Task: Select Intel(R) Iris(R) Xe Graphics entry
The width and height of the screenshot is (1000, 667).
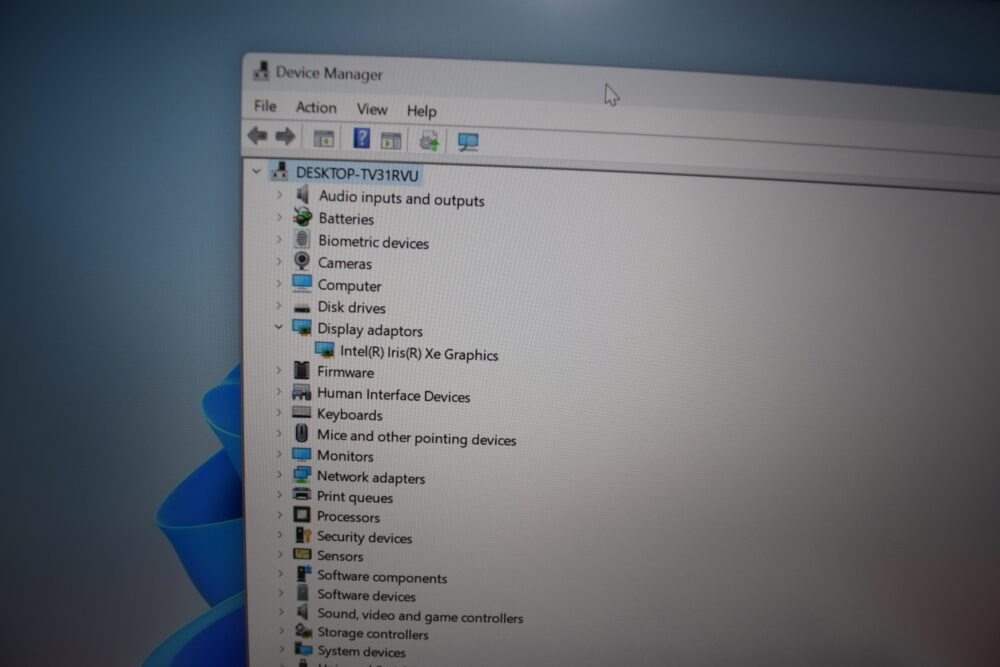Action: 419,353
